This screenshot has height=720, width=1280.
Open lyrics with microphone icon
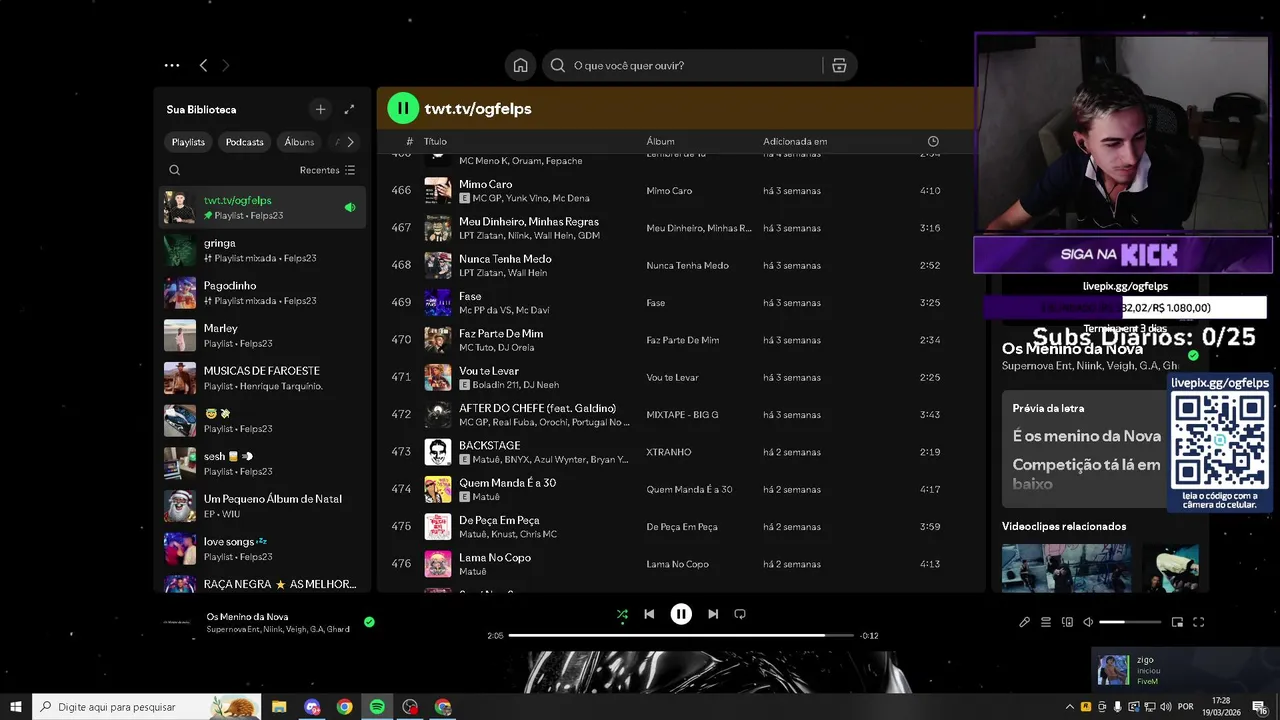(x=1024, y=622)
